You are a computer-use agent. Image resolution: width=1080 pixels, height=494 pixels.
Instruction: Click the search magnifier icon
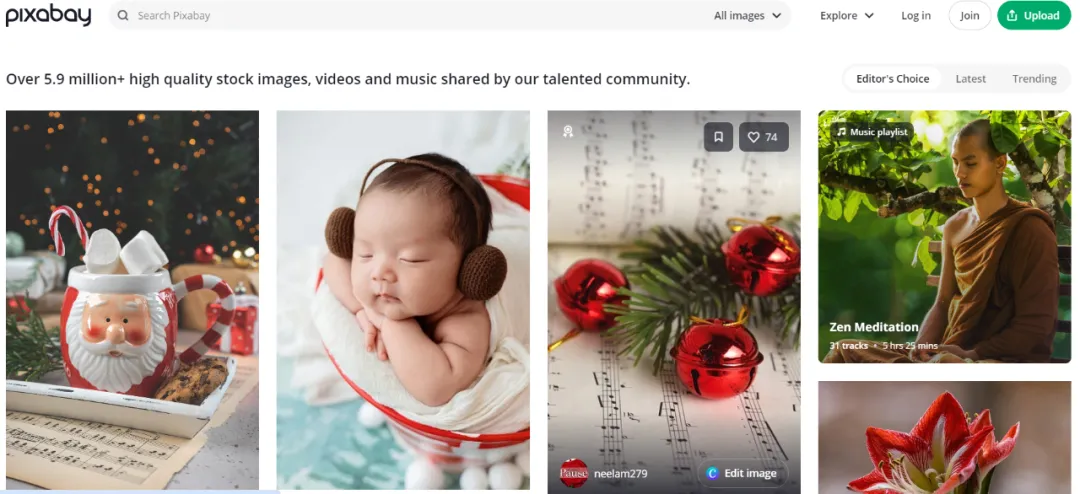[x=123, y=15]
